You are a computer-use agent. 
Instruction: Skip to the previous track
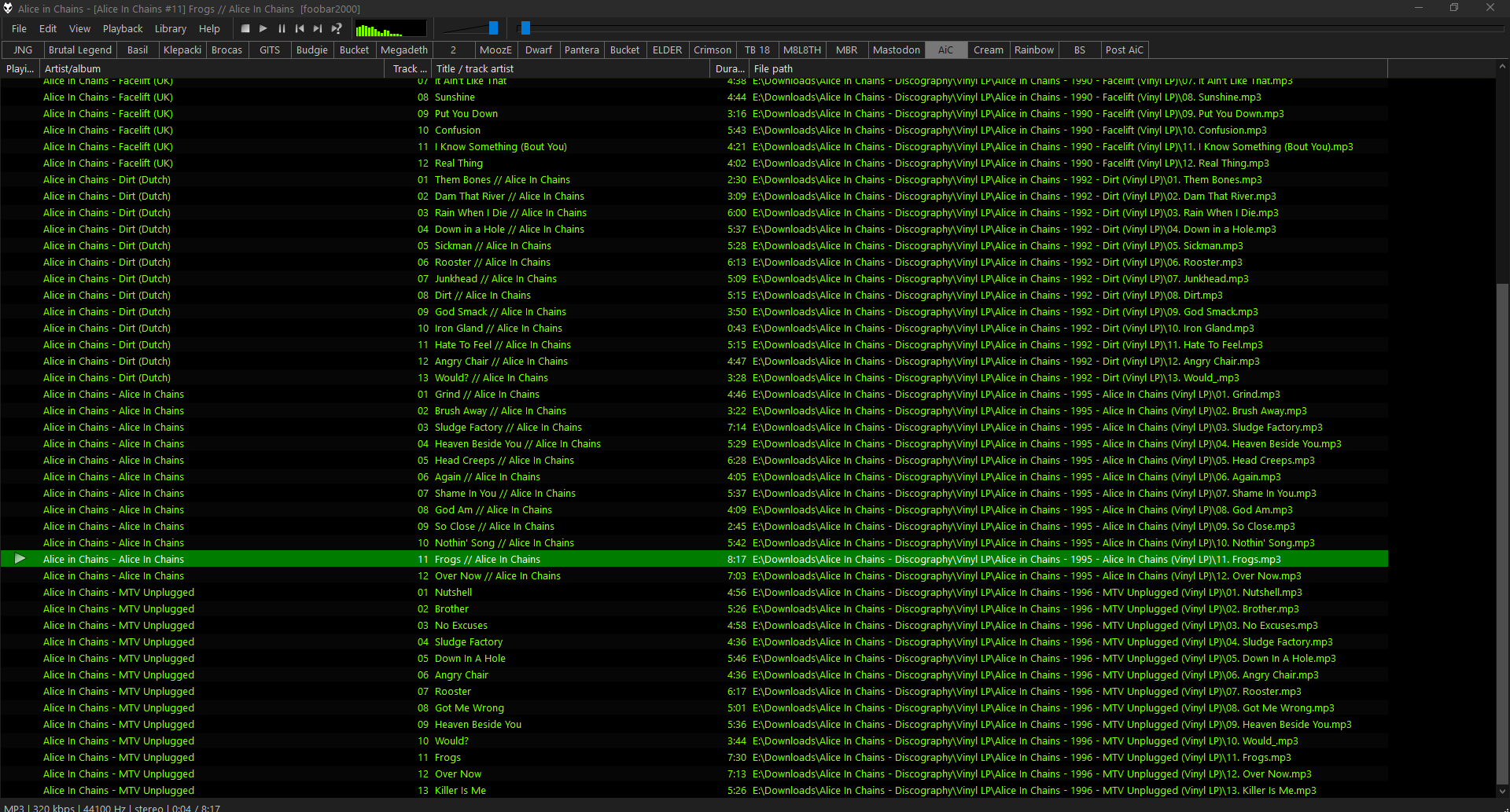[300, 29]
